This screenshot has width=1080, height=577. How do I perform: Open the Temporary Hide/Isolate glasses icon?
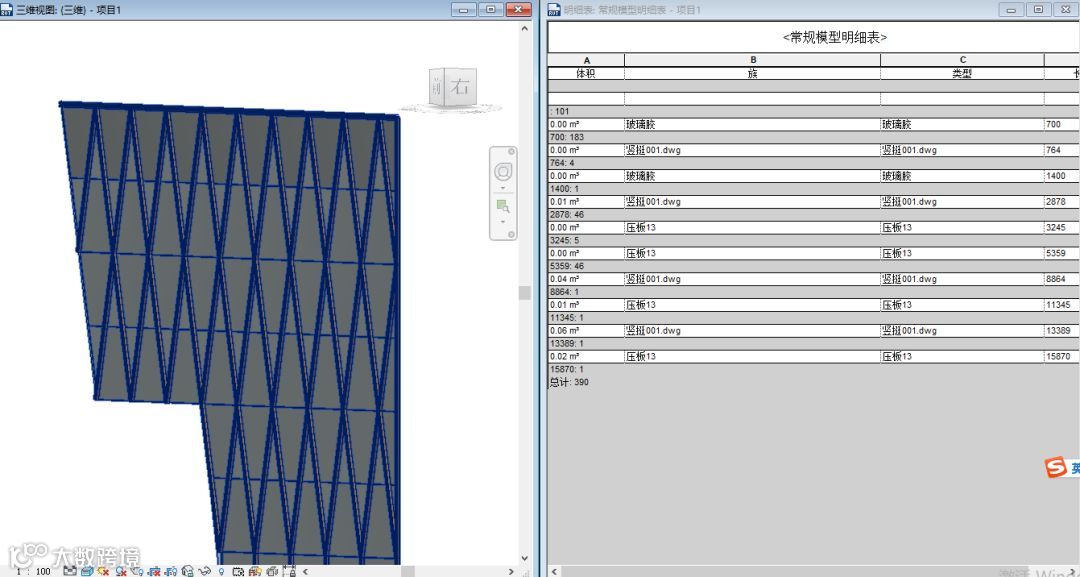(x=204, y=571)
